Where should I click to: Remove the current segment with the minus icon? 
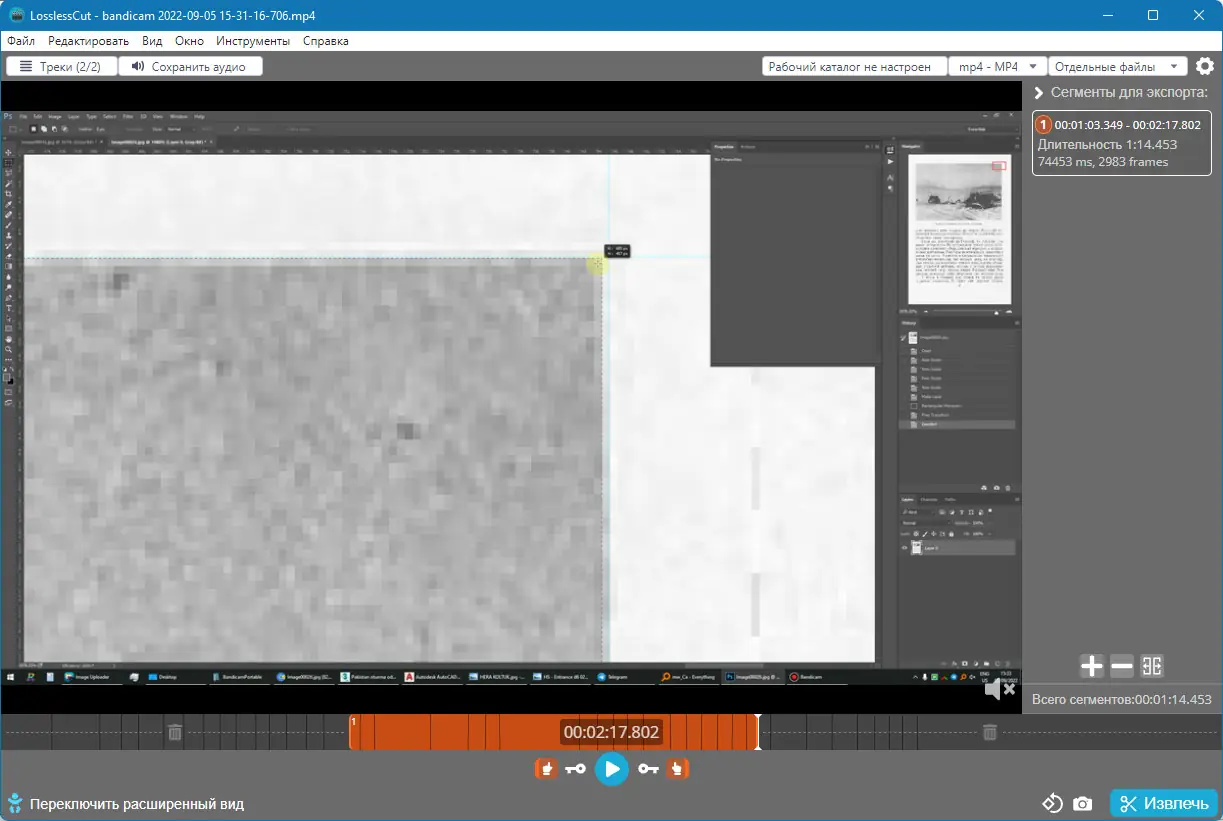click(1122, 666)
